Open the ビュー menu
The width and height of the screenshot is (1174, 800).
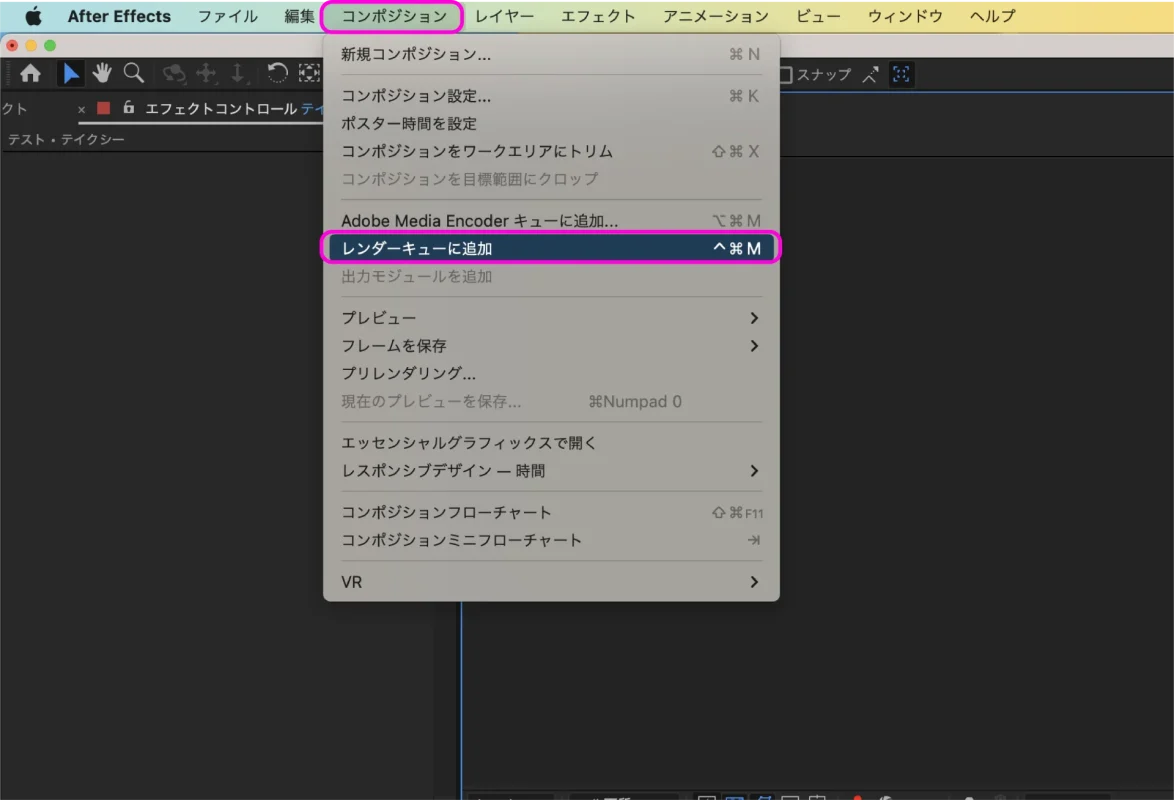[x=818, y=16]
